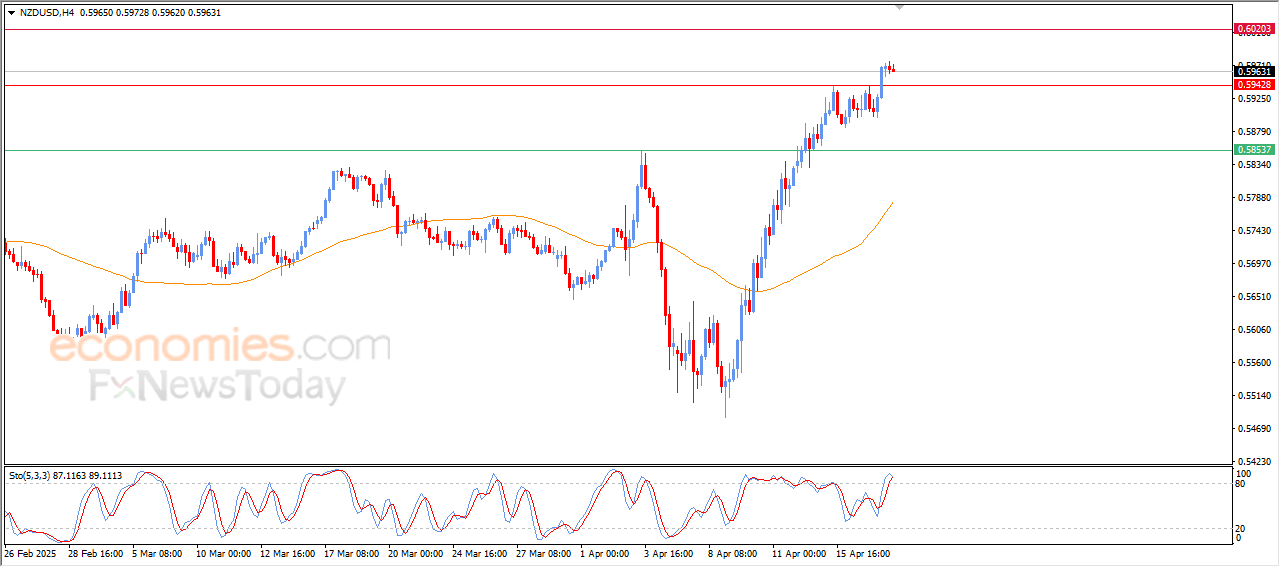The image size is (1280, 567).
Task: Click the 0.55140 price axis label
Action: pyautogui.click(x=1254, y=396)
